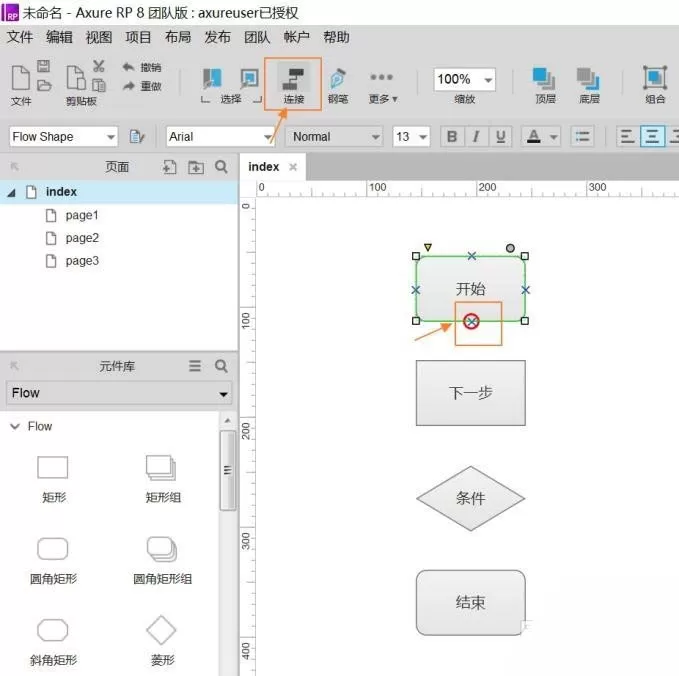Select page2 in the pages tree

point(82,238)
